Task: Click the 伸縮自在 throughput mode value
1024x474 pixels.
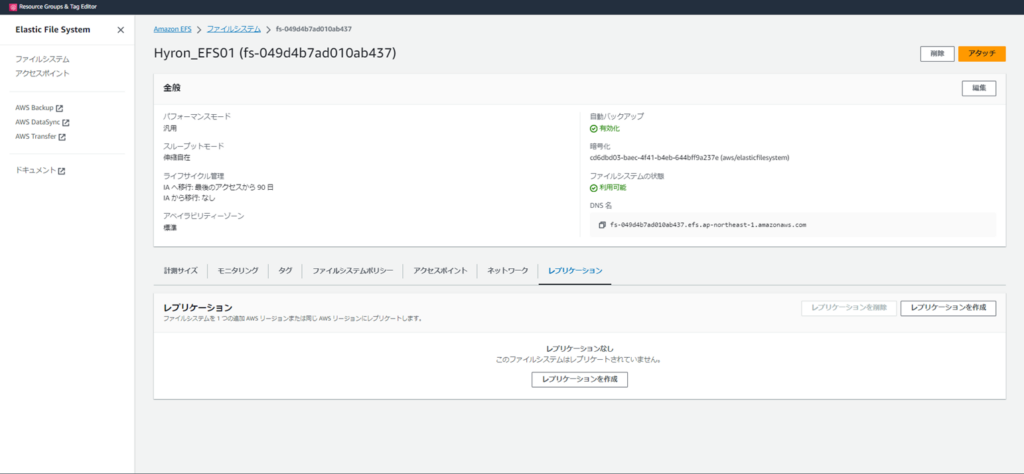Action: (176, 158)
